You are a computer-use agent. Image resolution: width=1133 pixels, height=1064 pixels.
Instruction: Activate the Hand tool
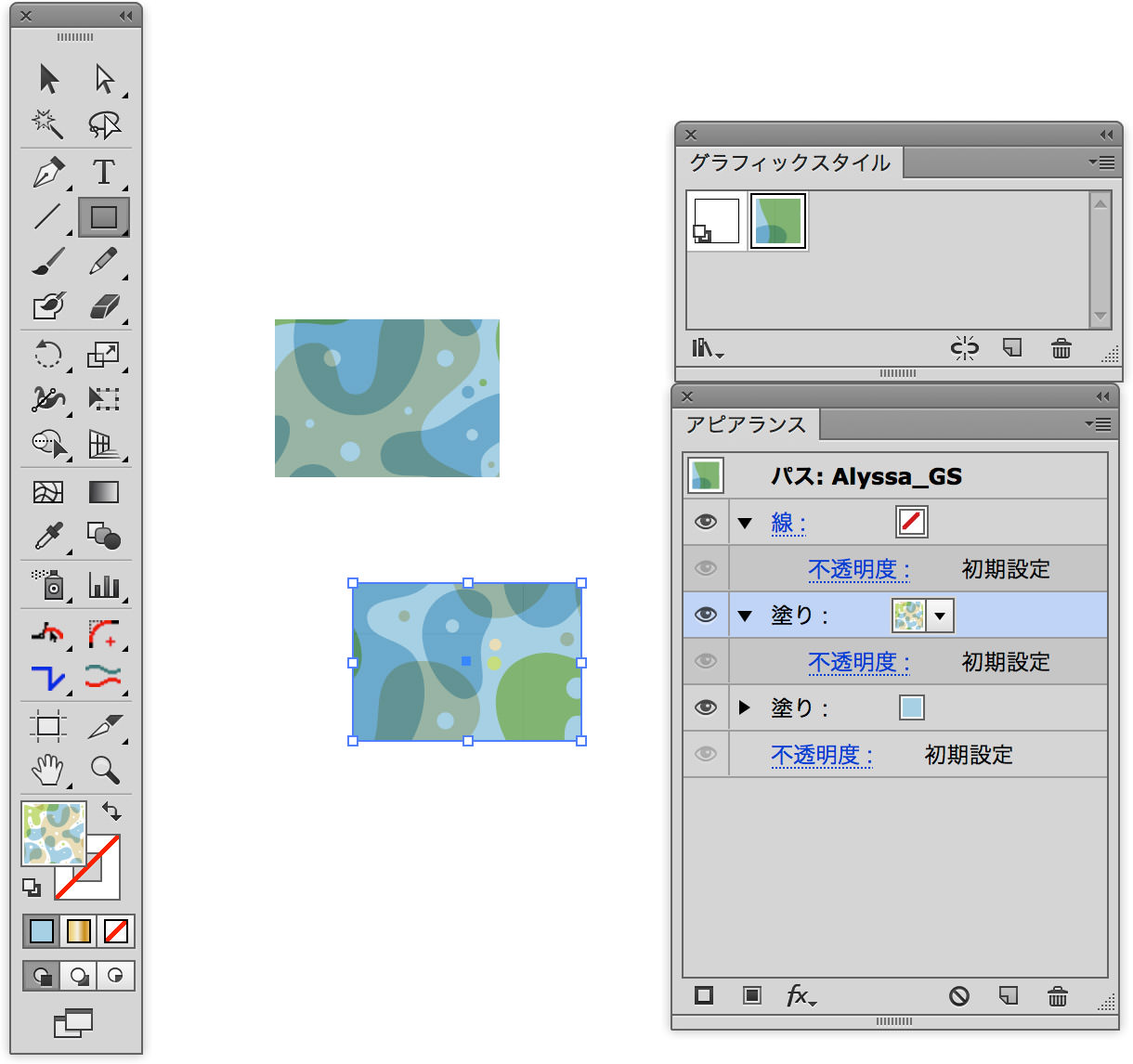tap(48, 770)
